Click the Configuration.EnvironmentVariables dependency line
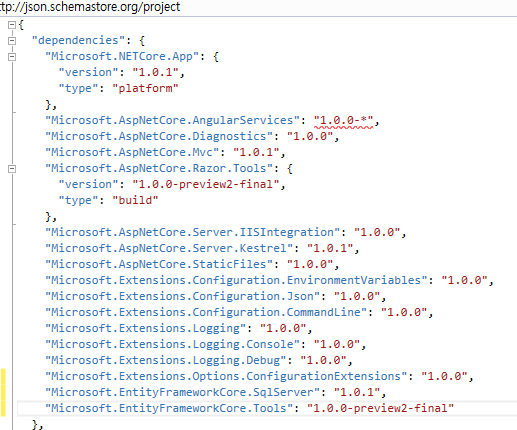The image size is (517, 430). pos(269,280)
